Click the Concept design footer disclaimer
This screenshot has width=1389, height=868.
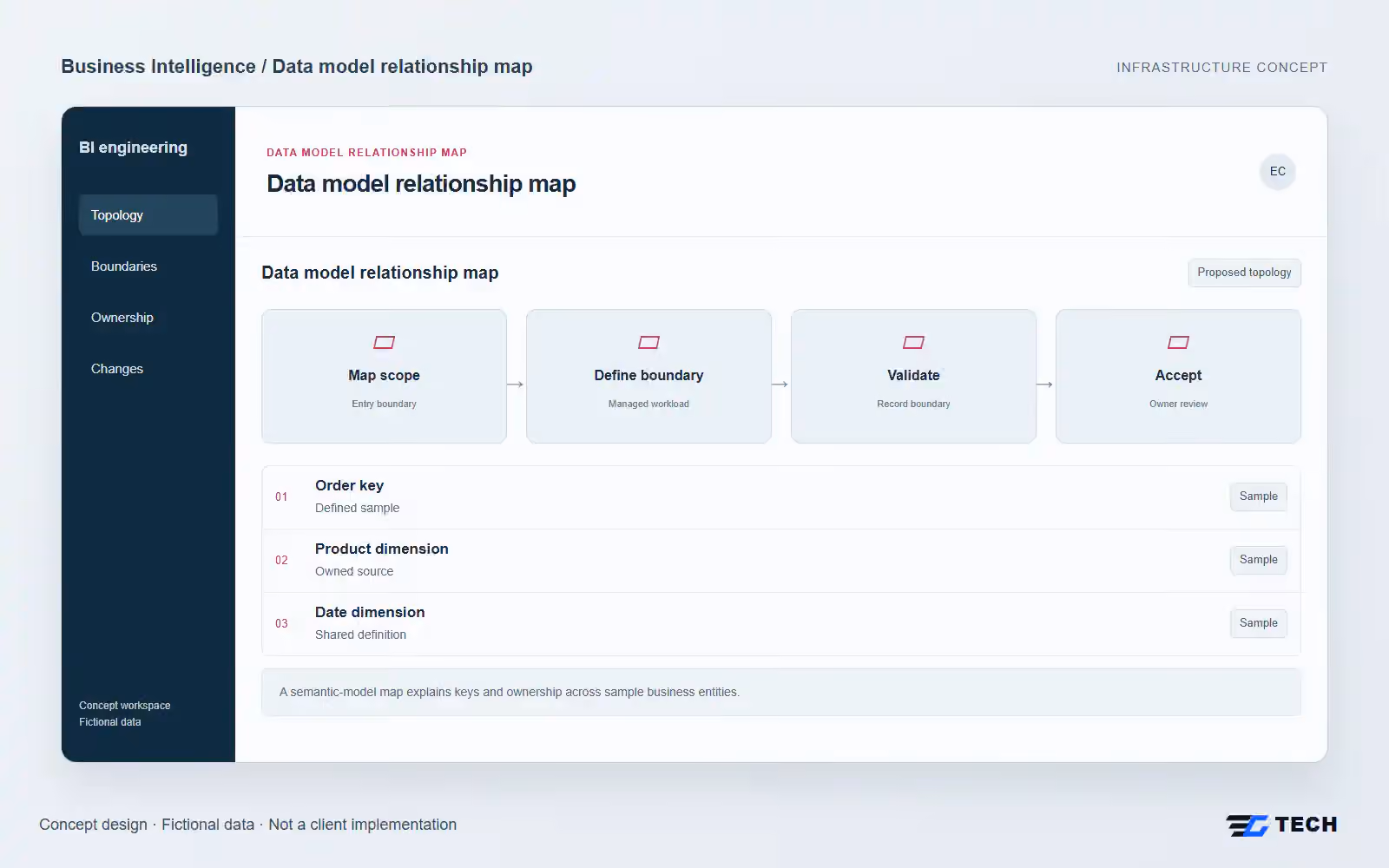(247, 825)
